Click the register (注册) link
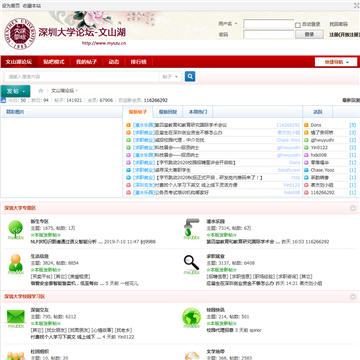The image size is (360, 360). [345, 35]
